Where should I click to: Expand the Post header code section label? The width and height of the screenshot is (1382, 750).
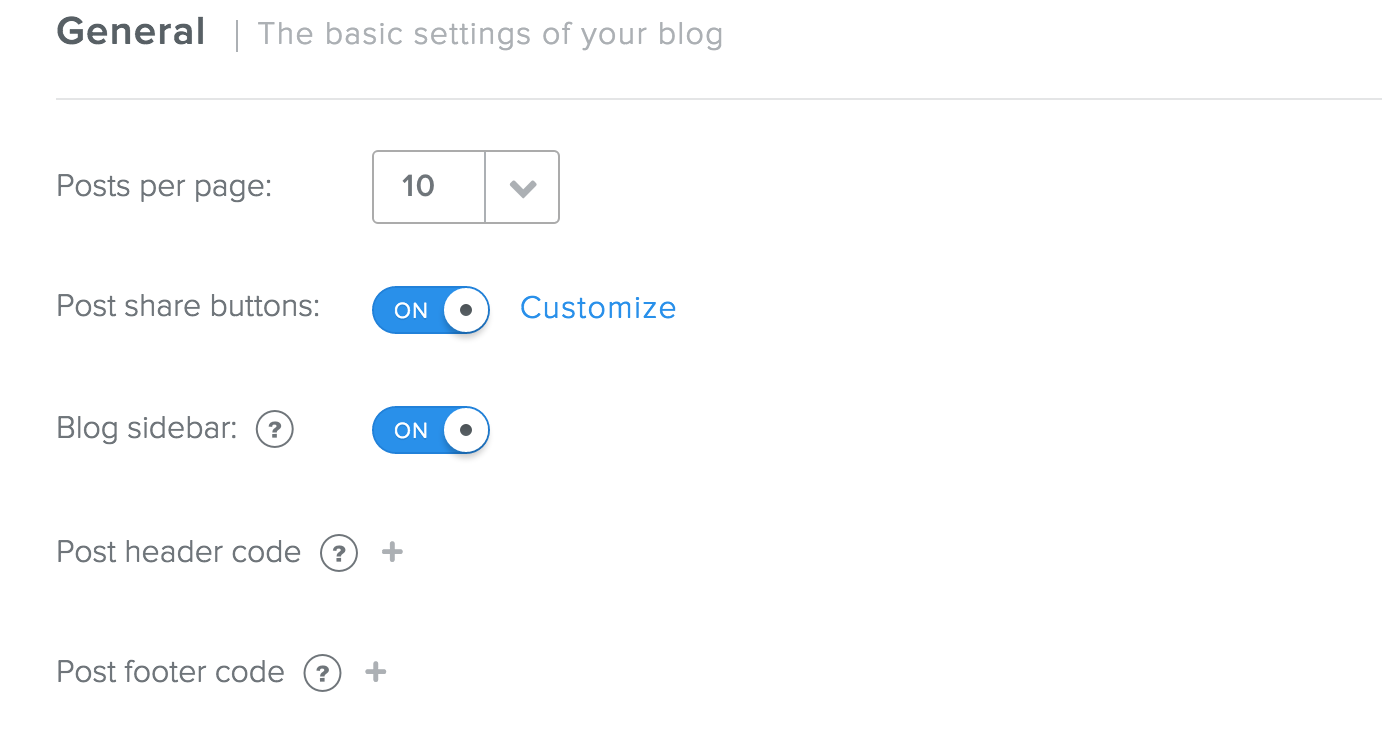(179, 552)
